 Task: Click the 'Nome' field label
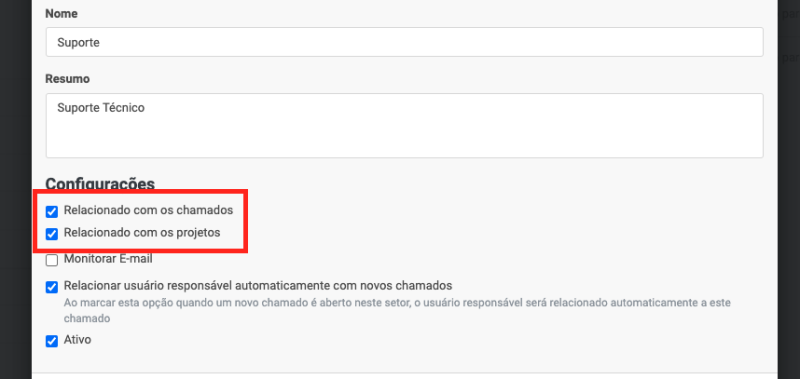coord(61,14)
